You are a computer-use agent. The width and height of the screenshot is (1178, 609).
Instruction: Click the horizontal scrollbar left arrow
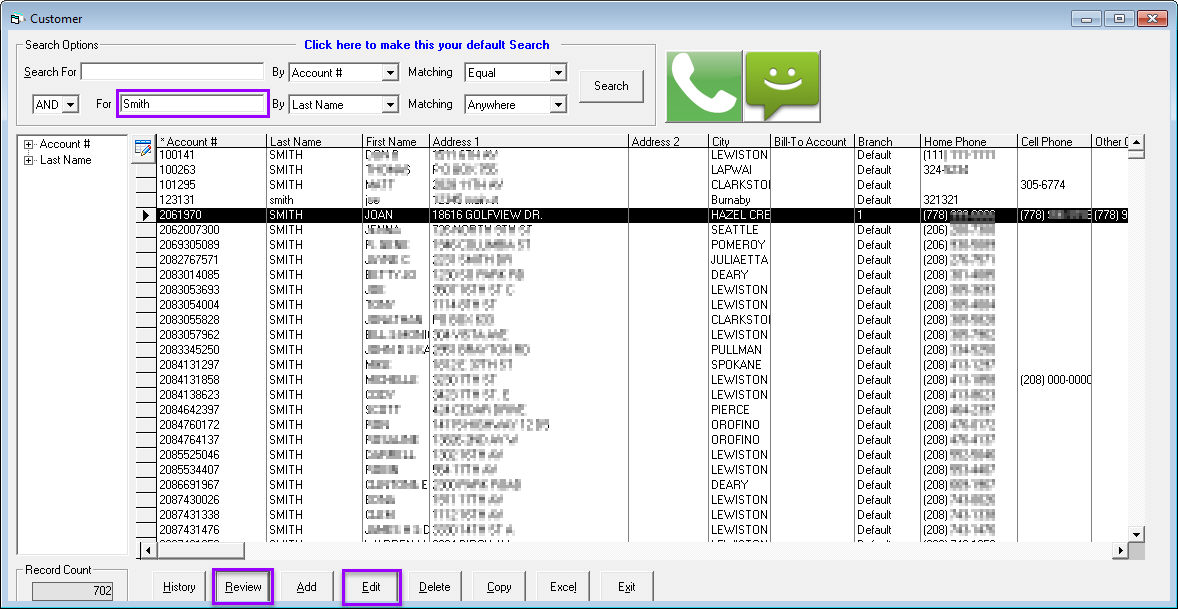tap(148, 551)
